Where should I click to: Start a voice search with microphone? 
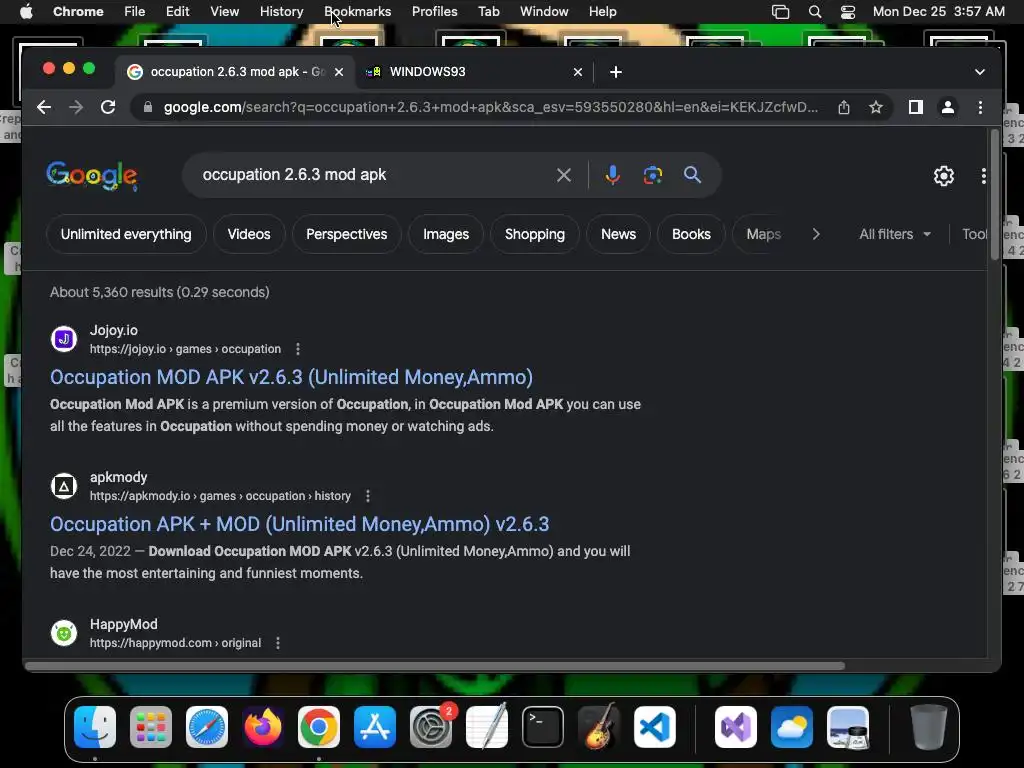(613, 175)
